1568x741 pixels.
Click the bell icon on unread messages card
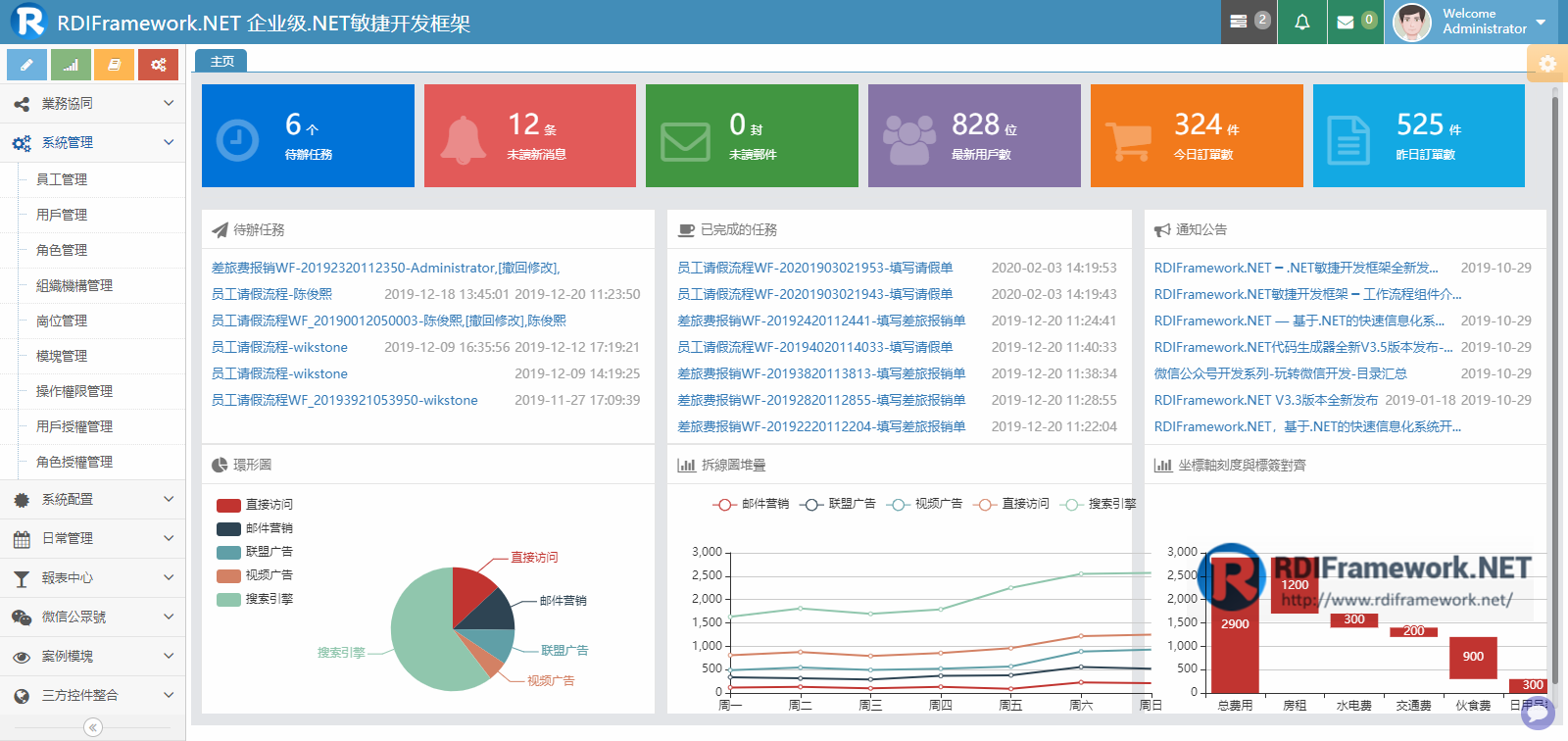pyautogui.click(x=463, y=139)
